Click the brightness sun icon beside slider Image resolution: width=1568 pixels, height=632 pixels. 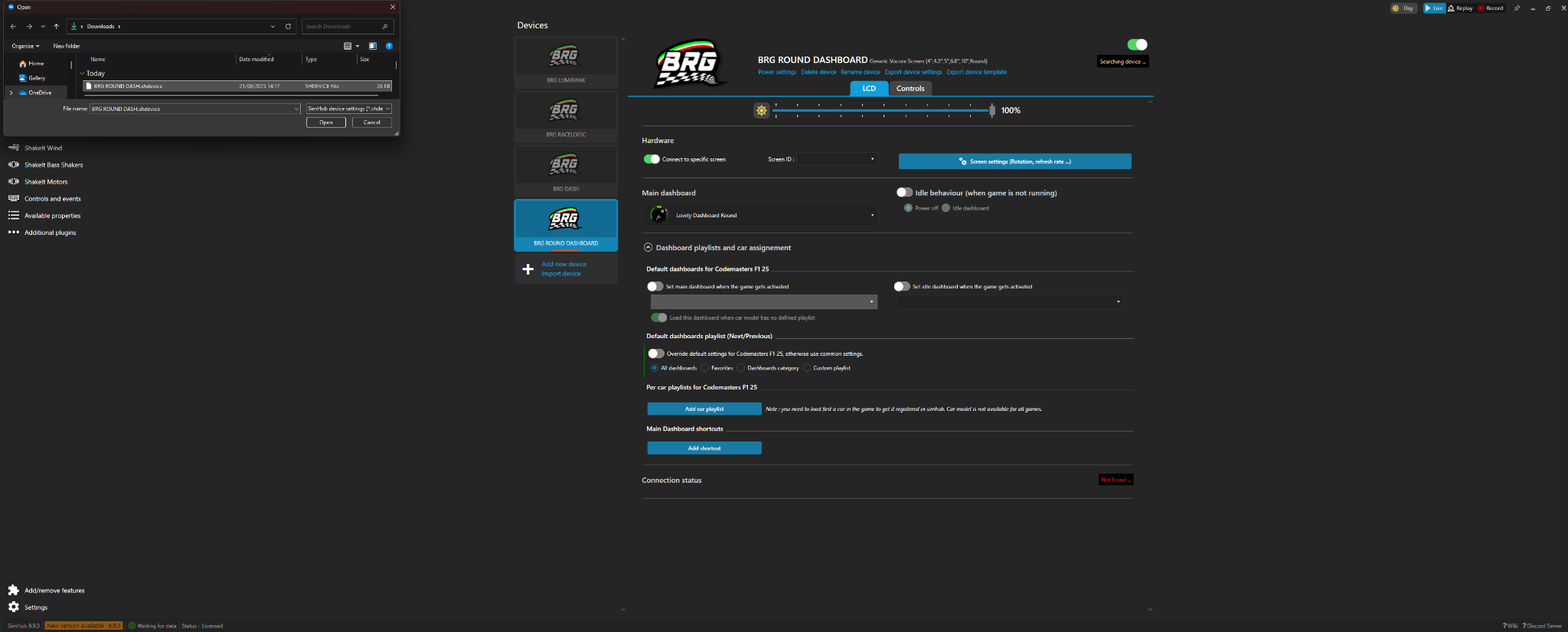click(761, 110)
